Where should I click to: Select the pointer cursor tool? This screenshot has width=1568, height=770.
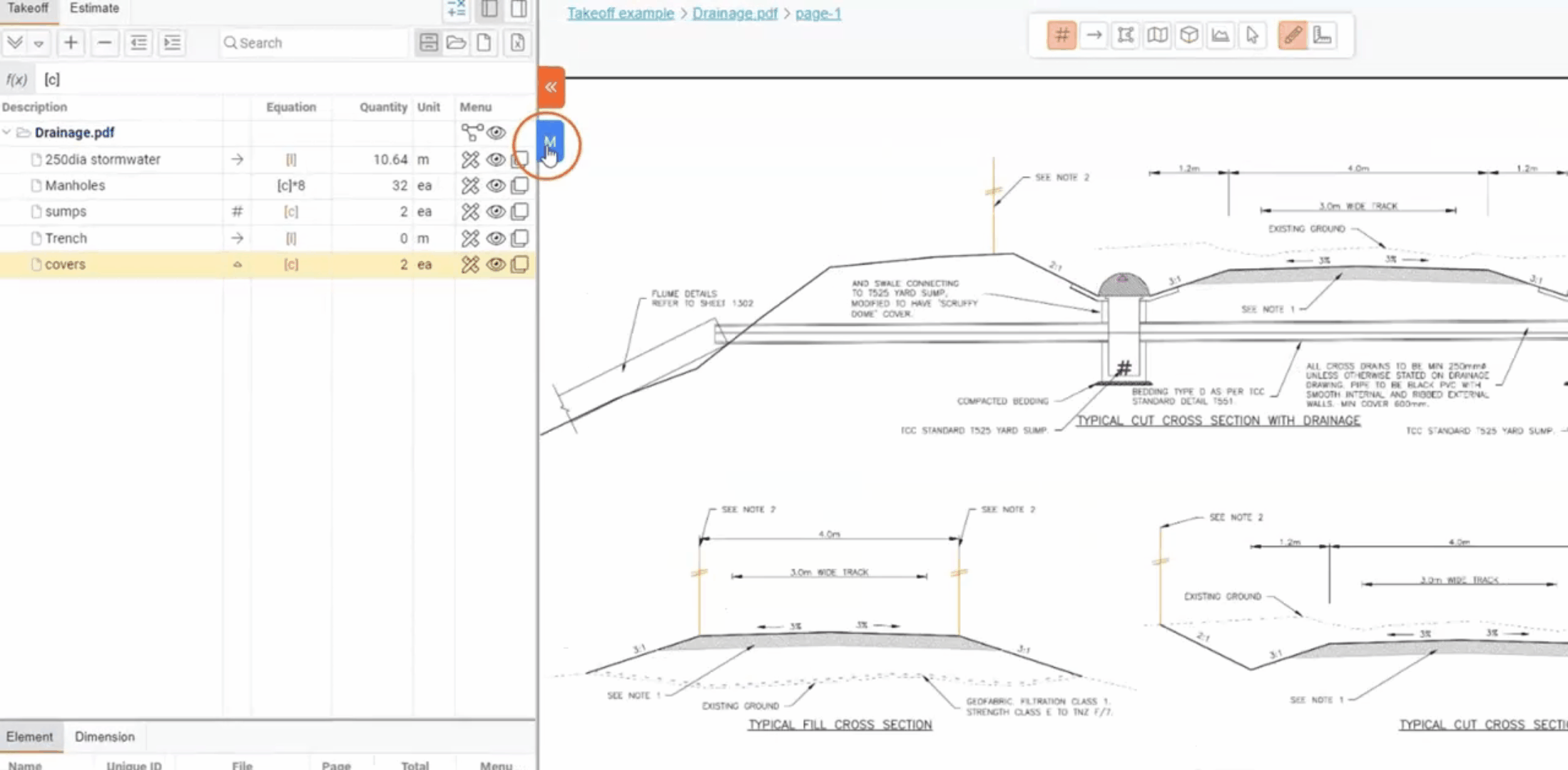click(x=1252, y=35)
